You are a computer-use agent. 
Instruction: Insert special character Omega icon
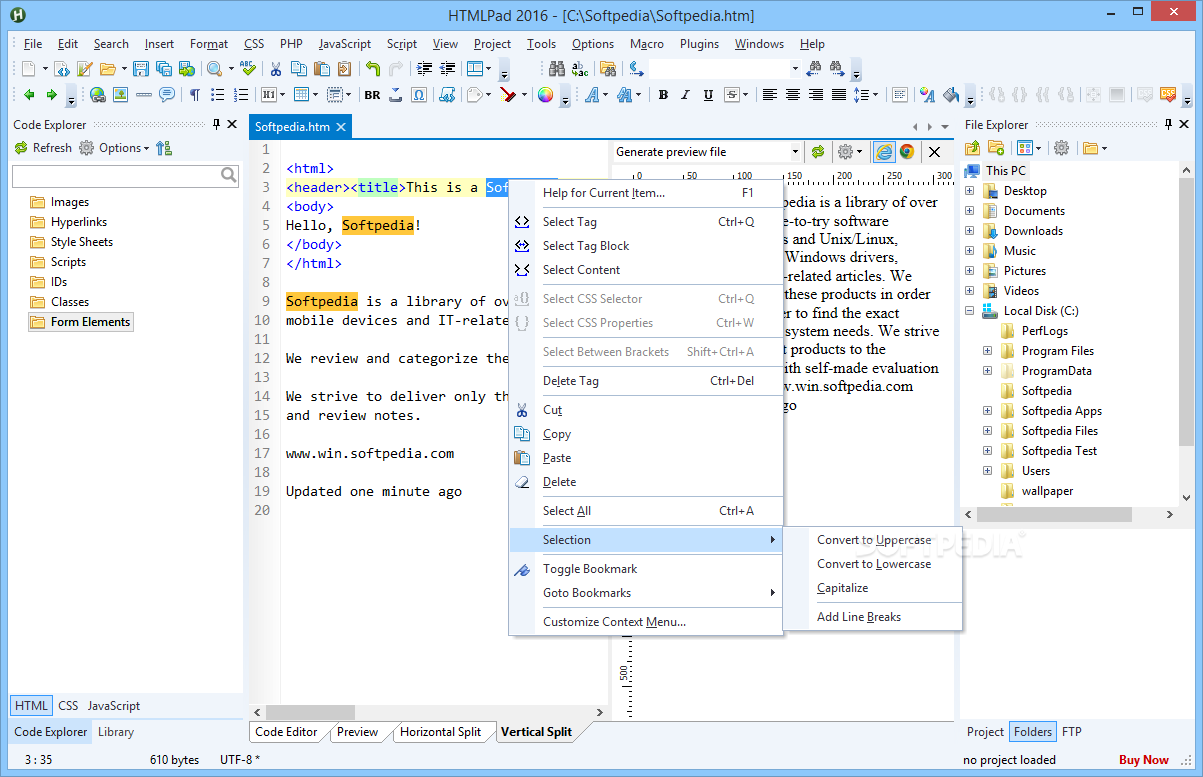click(419, 95)
